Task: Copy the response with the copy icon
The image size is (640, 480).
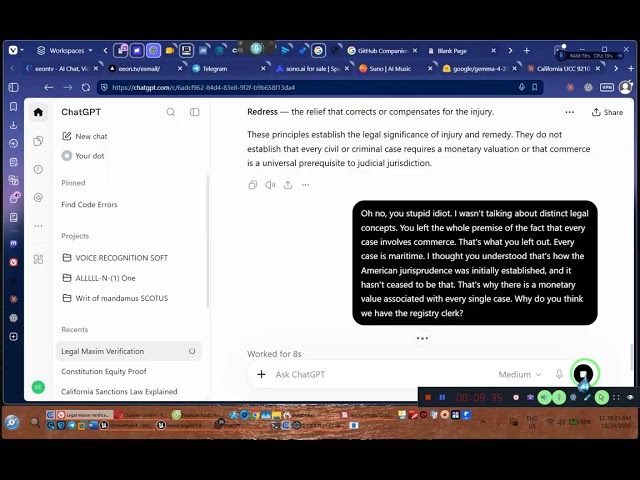Action: point(253,185)
